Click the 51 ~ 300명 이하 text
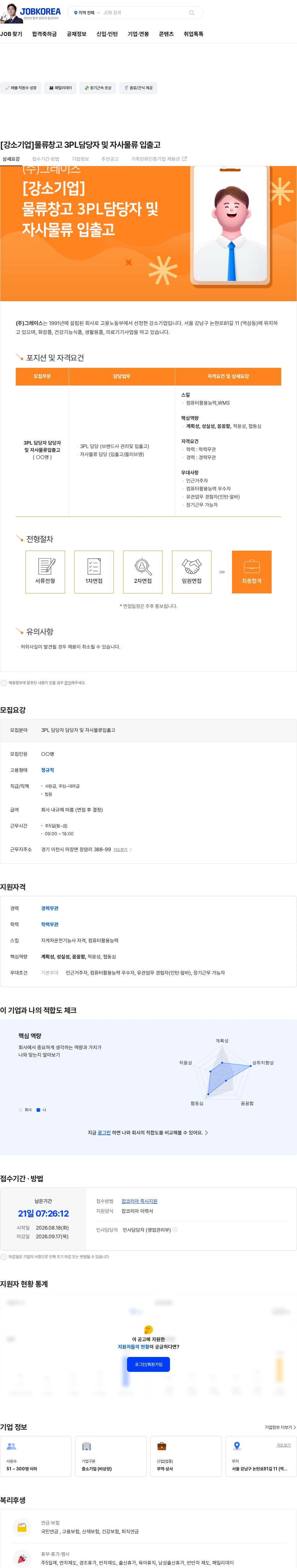297x1568 pixels. click(x=22, y=1469)
